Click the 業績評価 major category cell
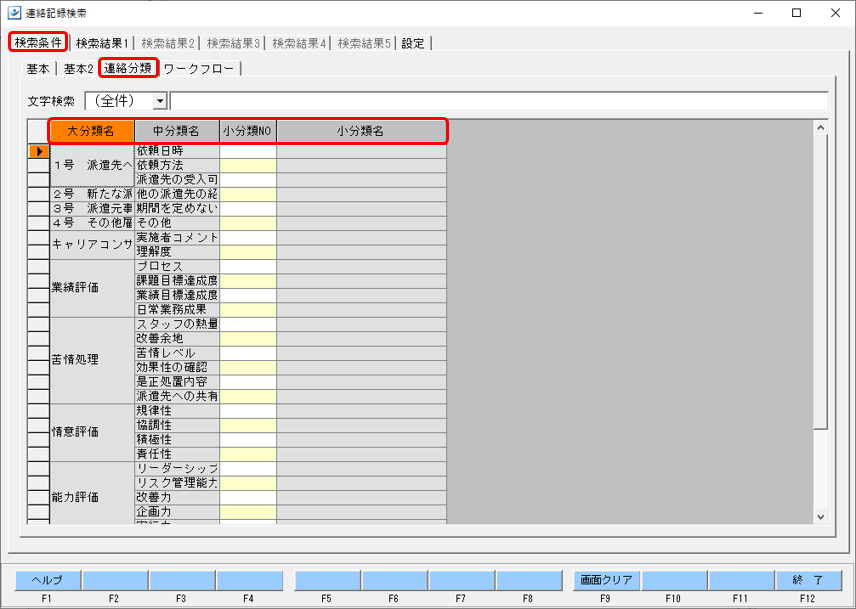 coord(92,288)
